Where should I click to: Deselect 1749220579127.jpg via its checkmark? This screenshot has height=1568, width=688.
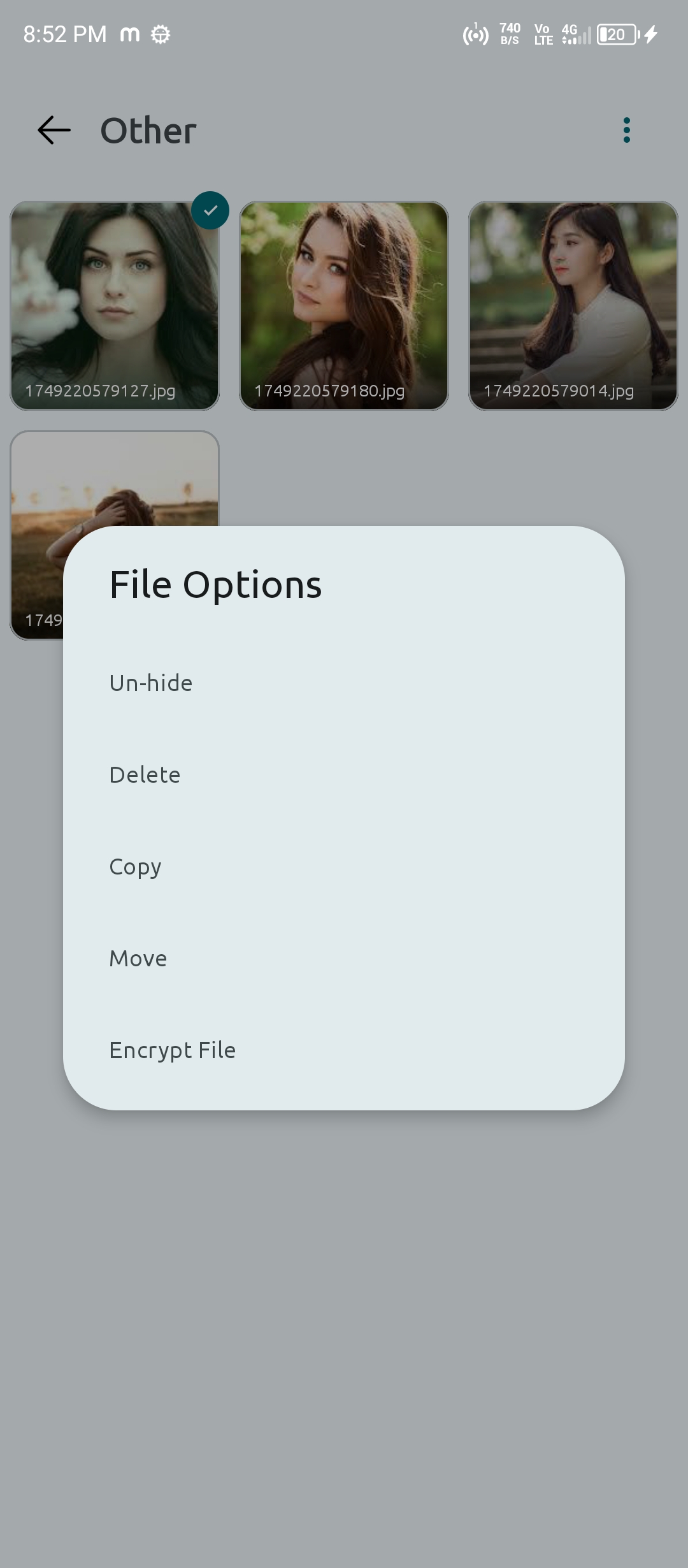[x=211, y=210]
